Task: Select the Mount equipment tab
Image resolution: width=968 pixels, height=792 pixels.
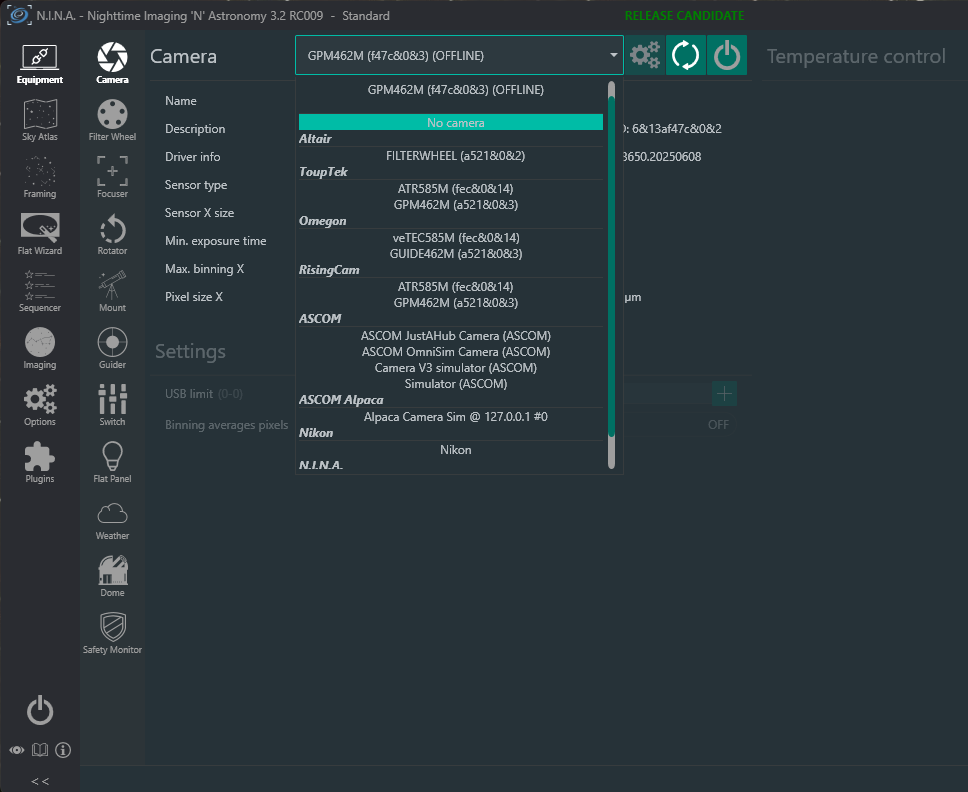Action: tap(112, 291)
